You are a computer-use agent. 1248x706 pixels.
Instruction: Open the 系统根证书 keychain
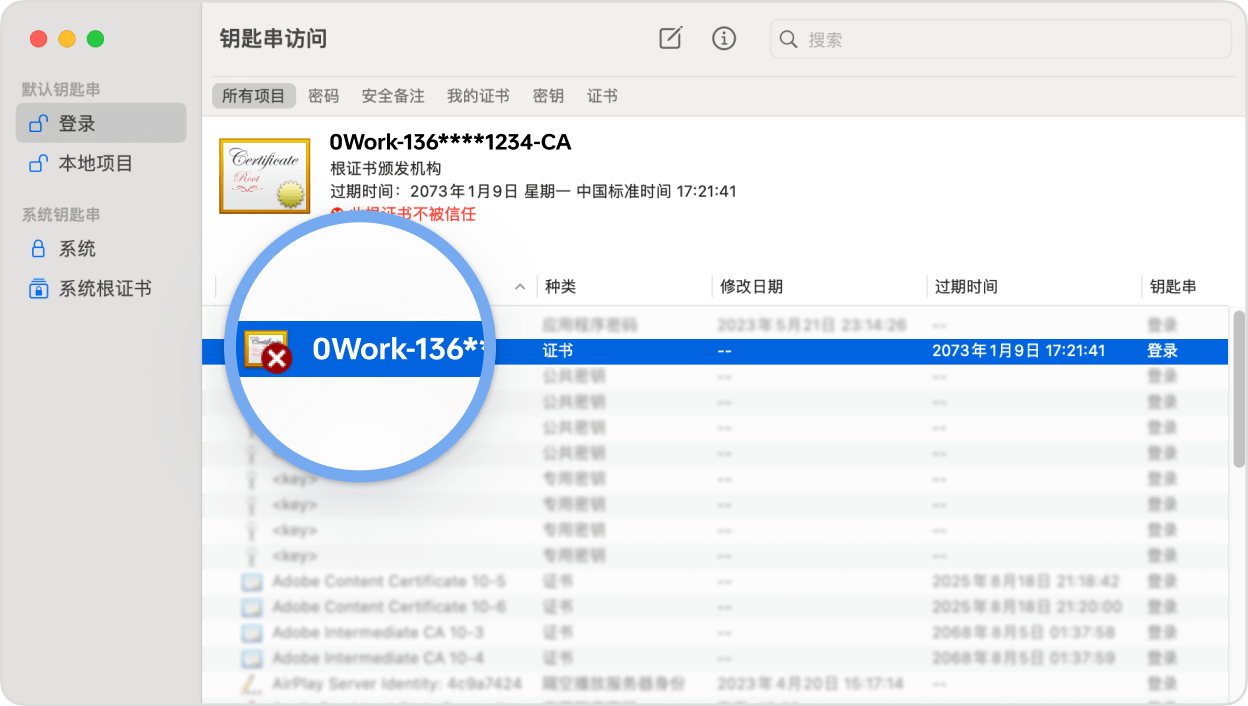[x=104, y=288]
